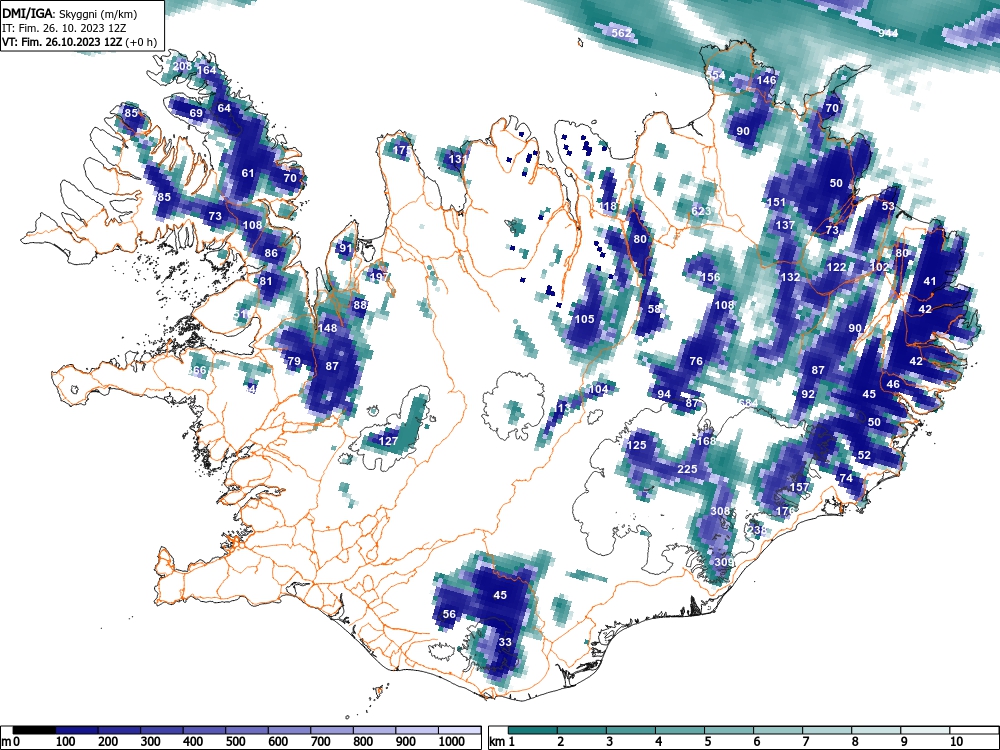Select the visibility value 127 on the glacier
Screen dimensions: 1000x750
(388, 441)
